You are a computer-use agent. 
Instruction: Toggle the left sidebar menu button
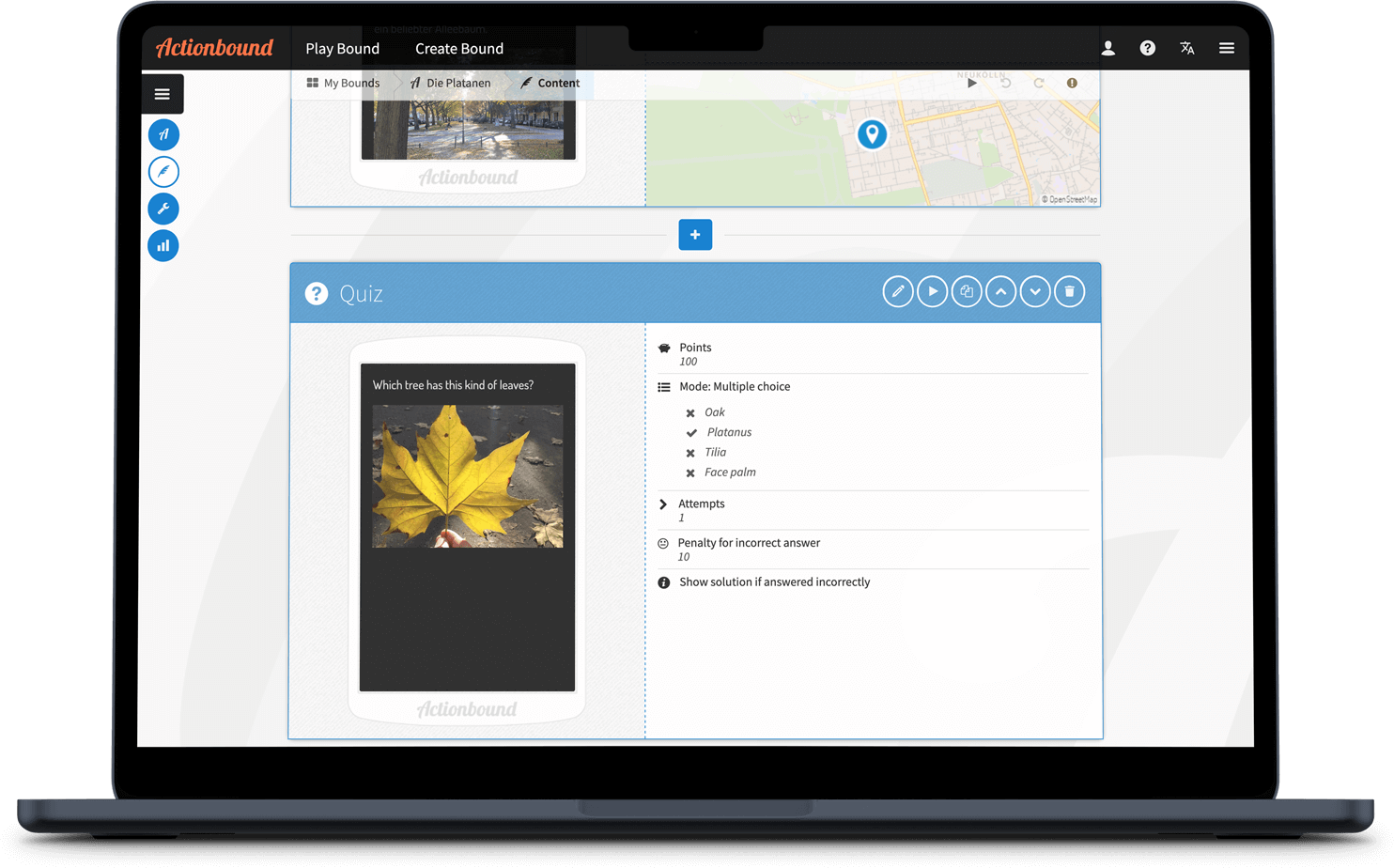[163, 94]
